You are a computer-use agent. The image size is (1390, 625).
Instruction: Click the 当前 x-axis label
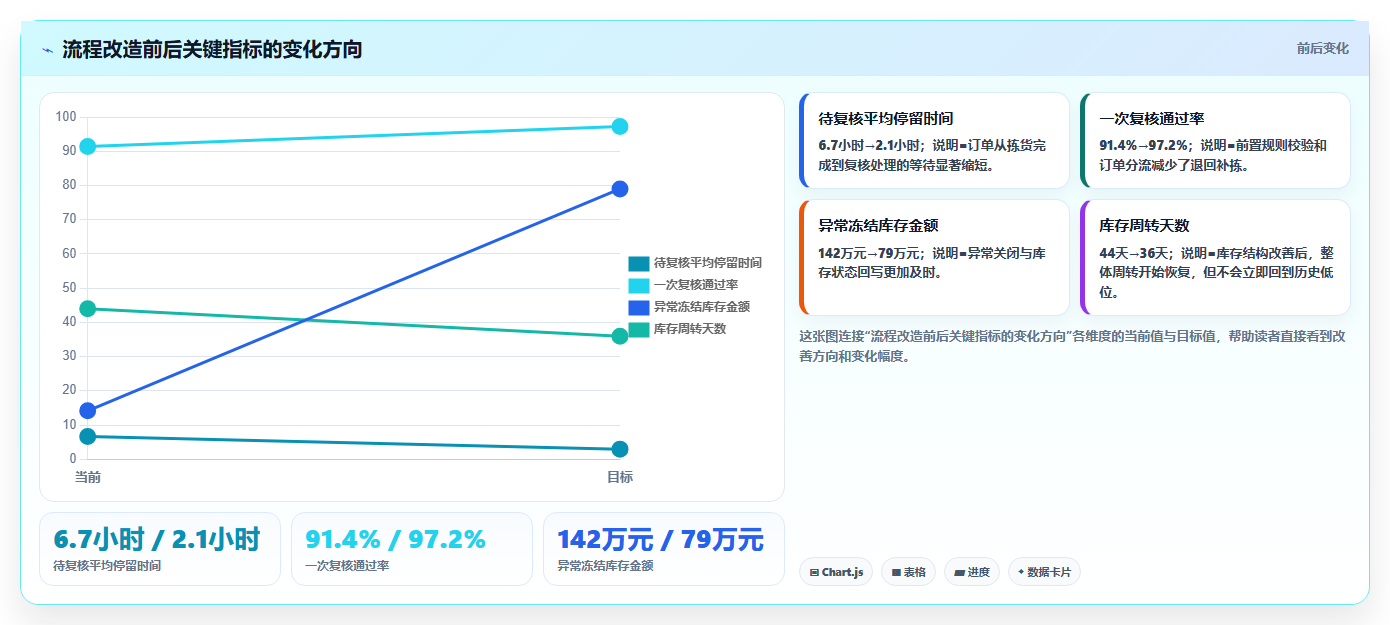88,477
